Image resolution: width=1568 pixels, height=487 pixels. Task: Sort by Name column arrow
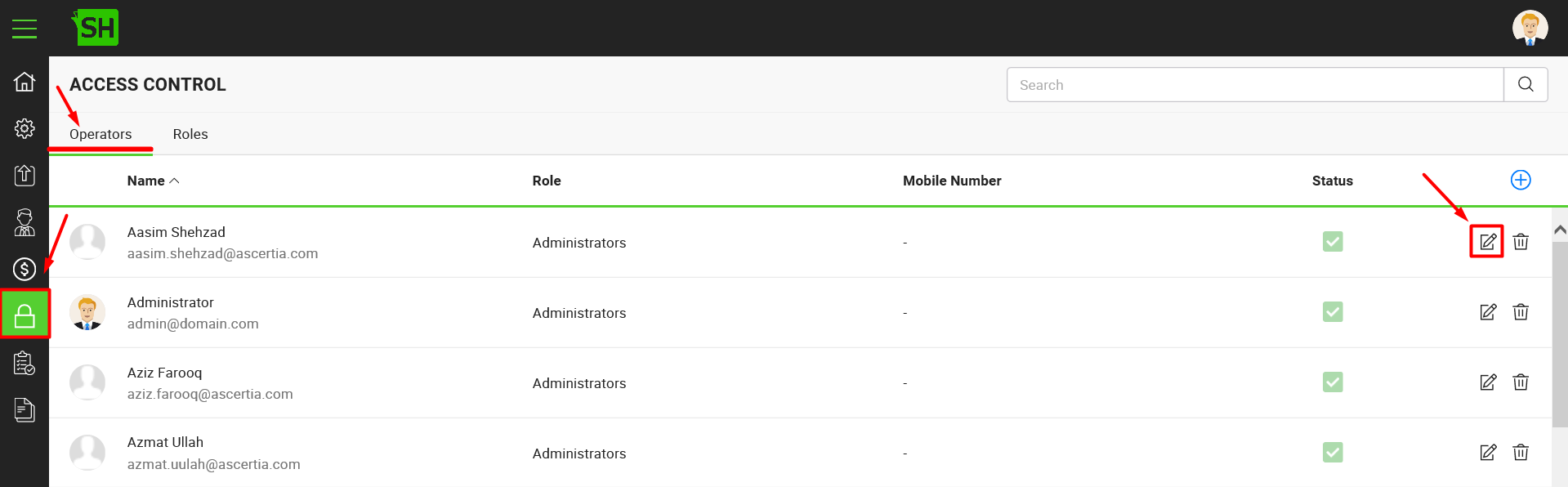[x=174, y=181]
